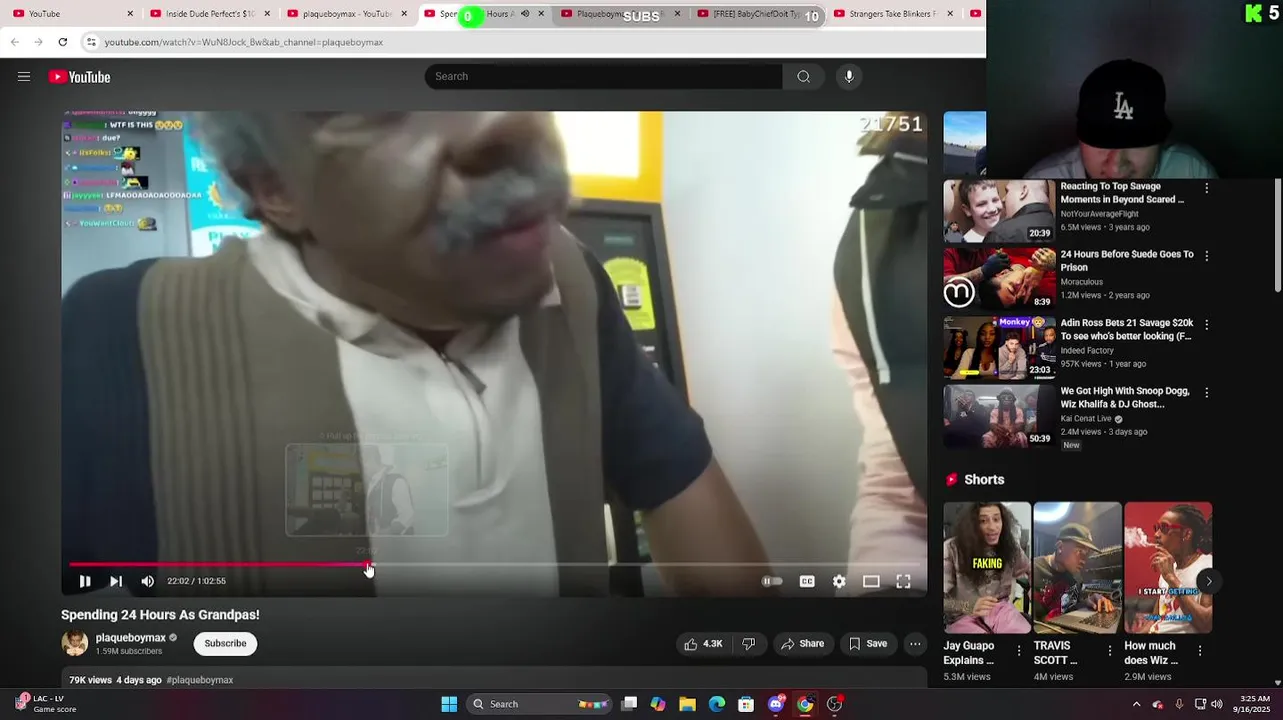1283x720 pixels.
Task: Open Beyond Scared reaction video thumbnail
Action: tap(999, 211)
